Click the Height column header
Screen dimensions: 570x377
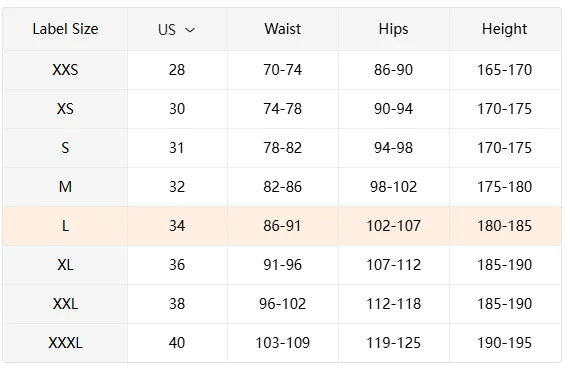(x=504, y=29)
